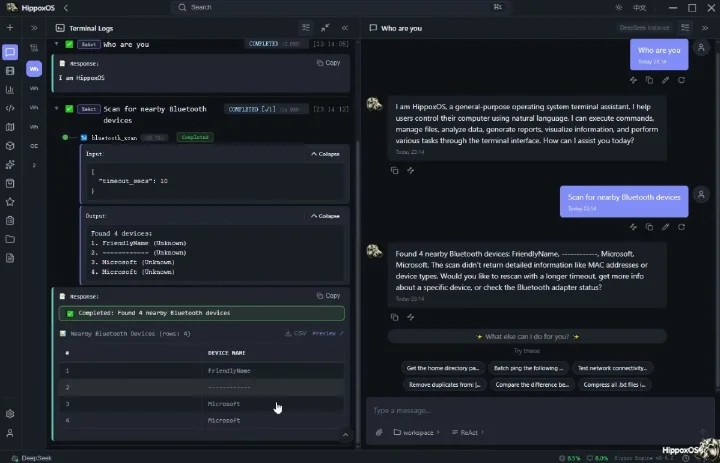Open the sparkles AI sidebar icon
Viewport: 720px width, 463px height.
[10, 164]
